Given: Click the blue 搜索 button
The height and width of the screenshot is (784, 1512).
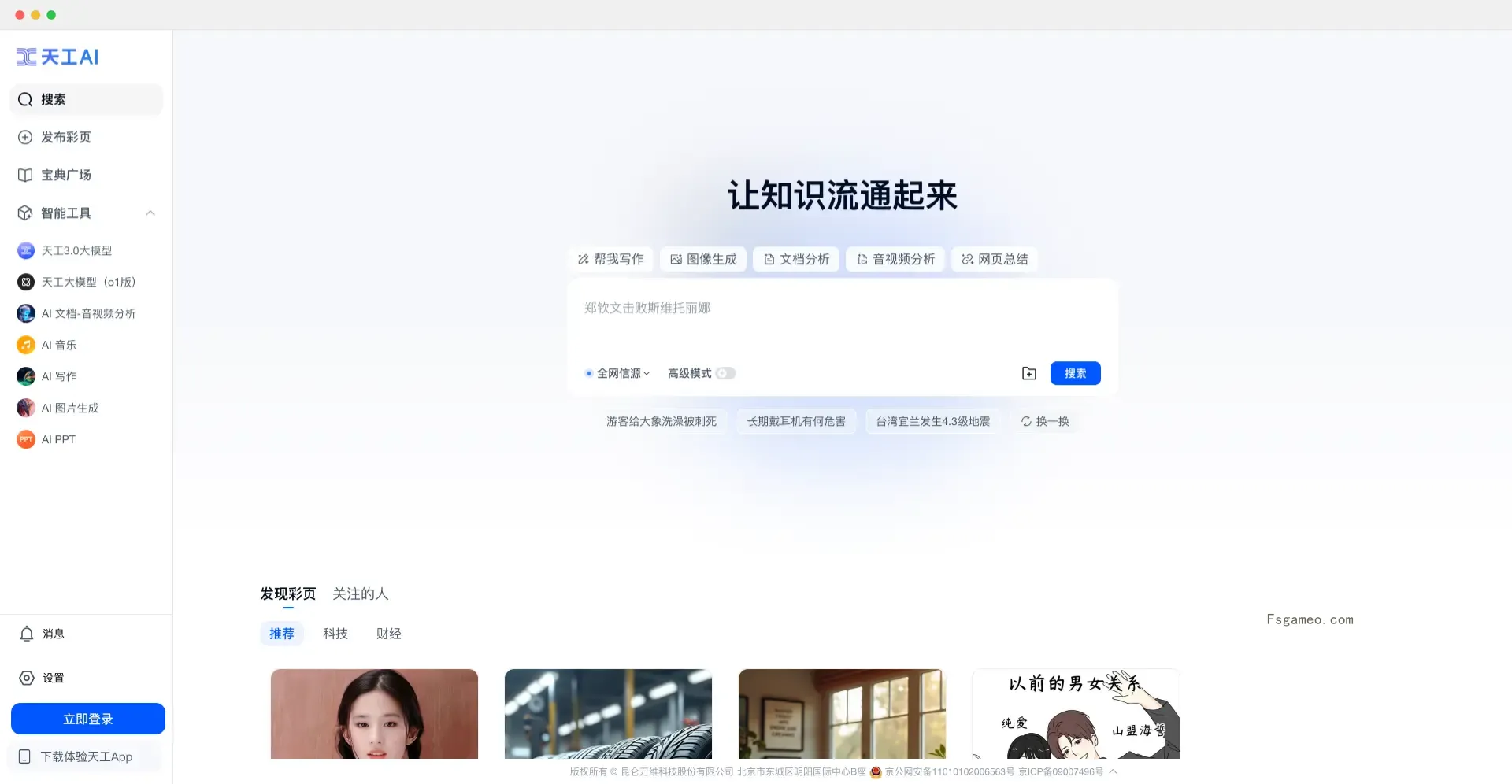Looking at the screenshot, I should tap(1076, 373).
